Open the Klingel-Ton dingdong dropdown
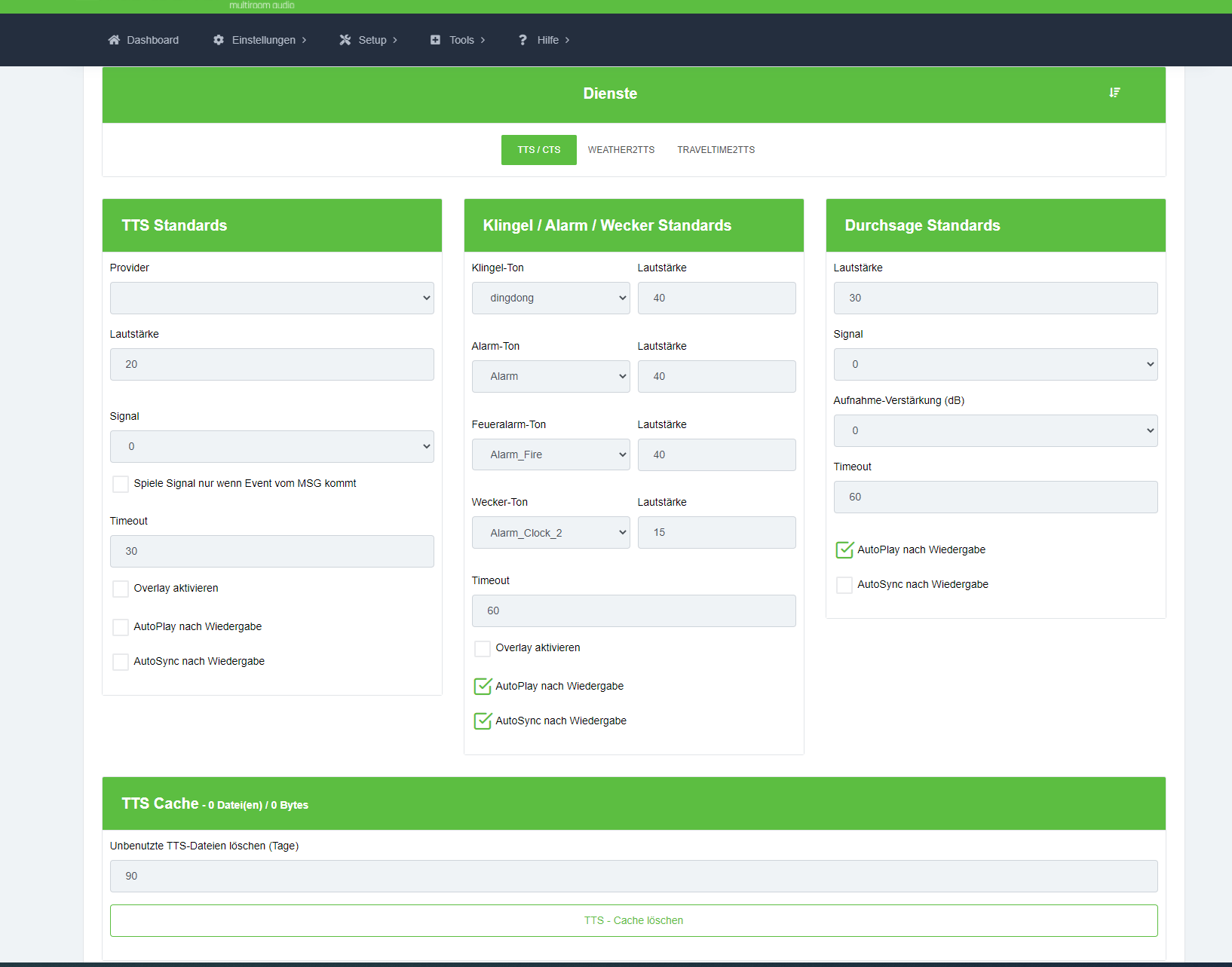 click(x=551, y=298)
